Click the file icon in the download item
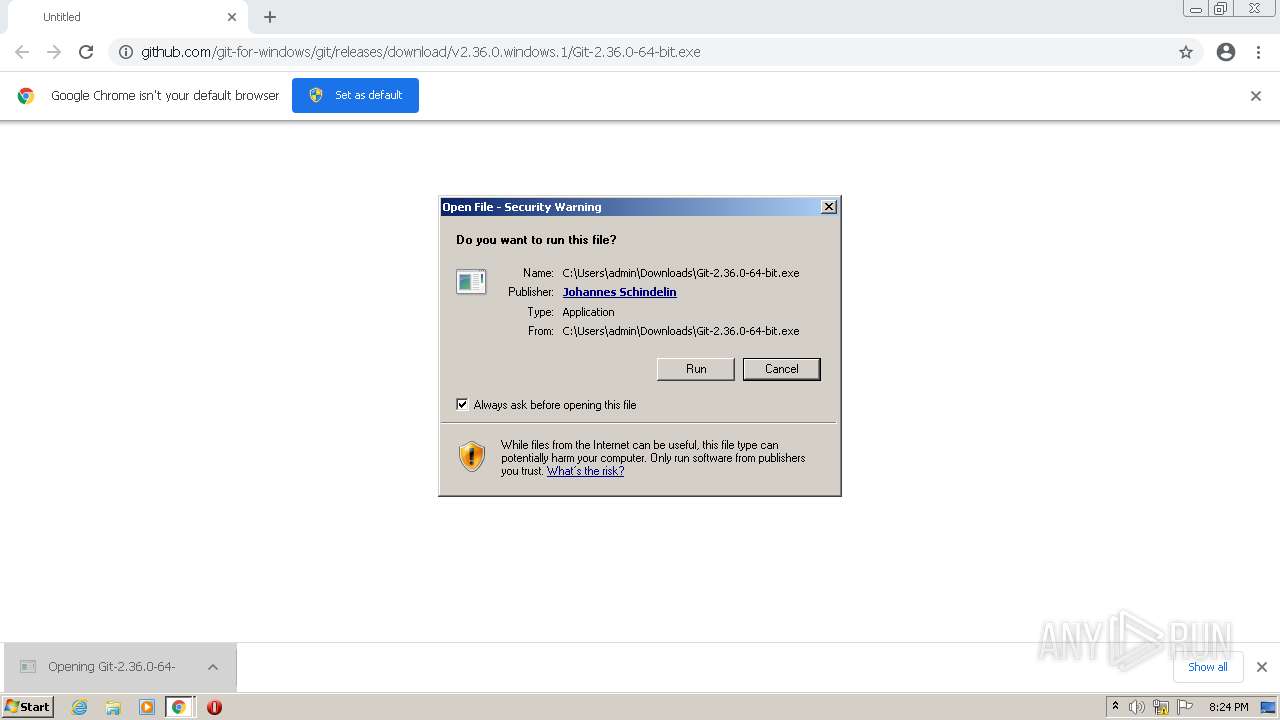 28,667
